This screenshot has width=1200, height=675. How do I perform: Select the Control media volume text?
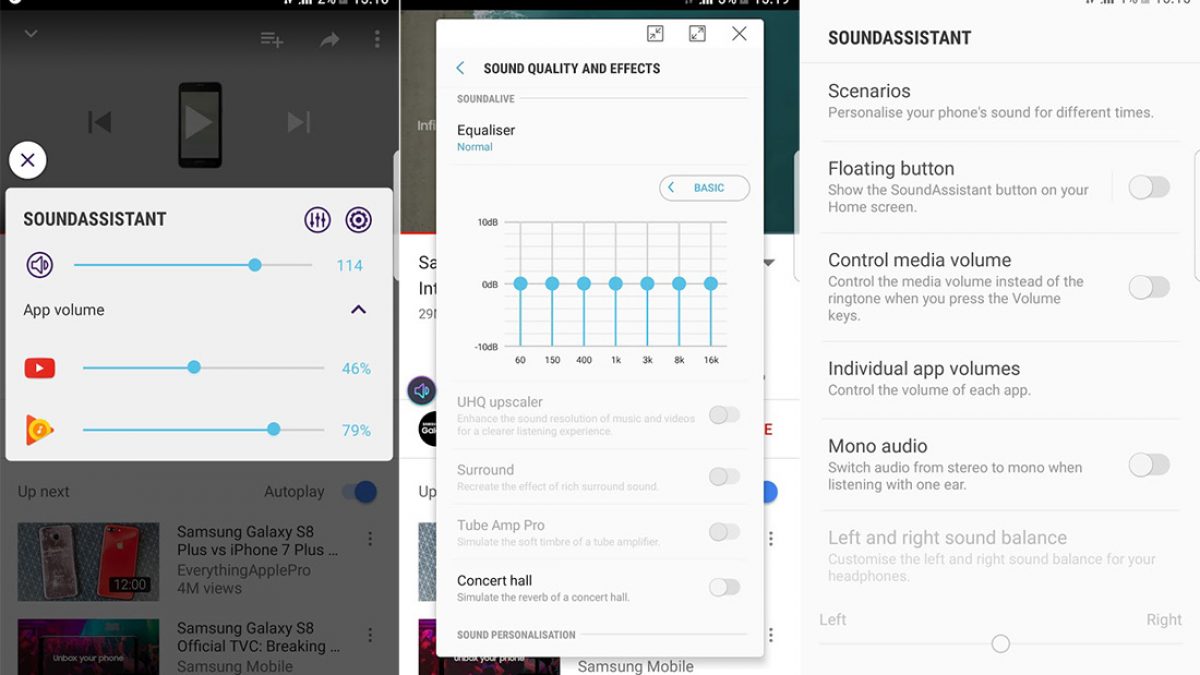919,259
